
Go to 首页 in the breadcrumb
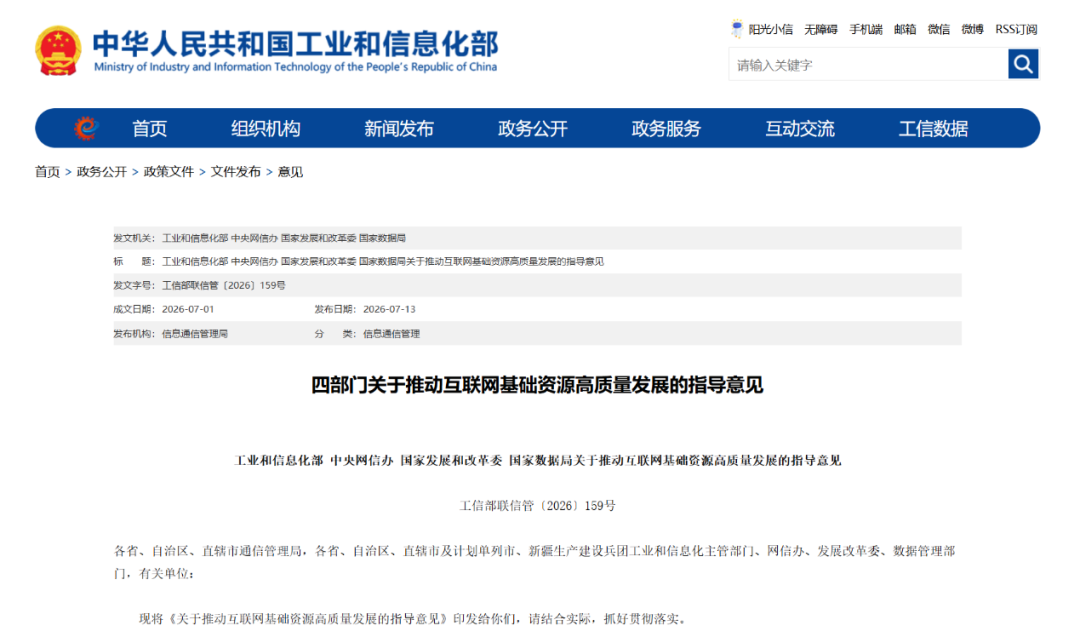[48, 171]
